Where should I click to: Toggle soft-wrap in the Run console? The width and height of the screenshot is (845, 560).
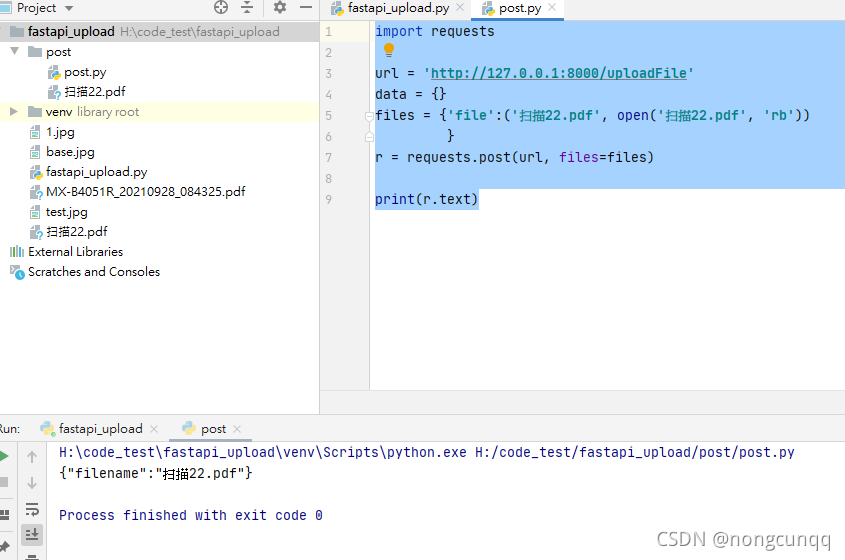(32, 509)
